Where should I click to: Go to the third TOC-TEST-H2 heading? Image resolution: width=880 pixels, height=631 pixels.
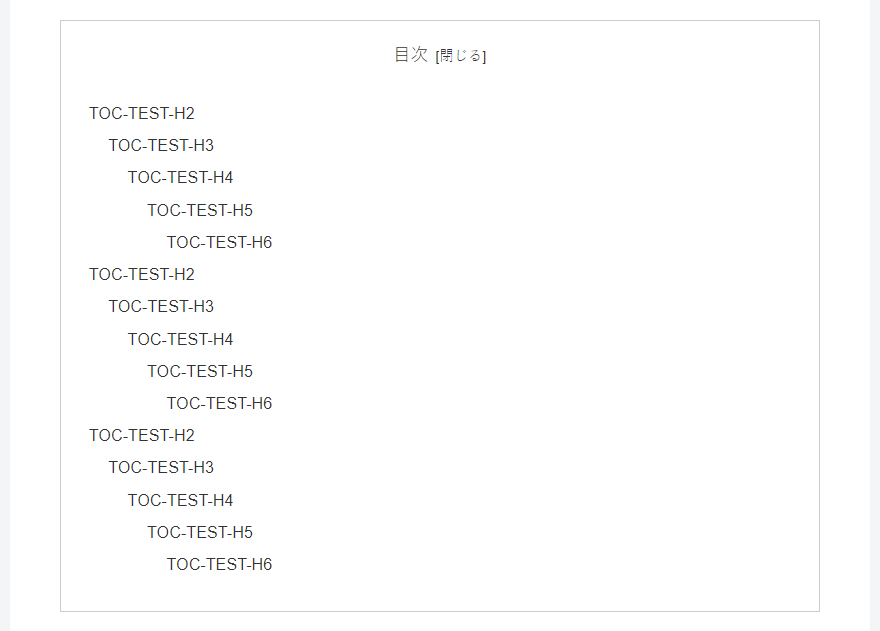(x=142, y=435)
